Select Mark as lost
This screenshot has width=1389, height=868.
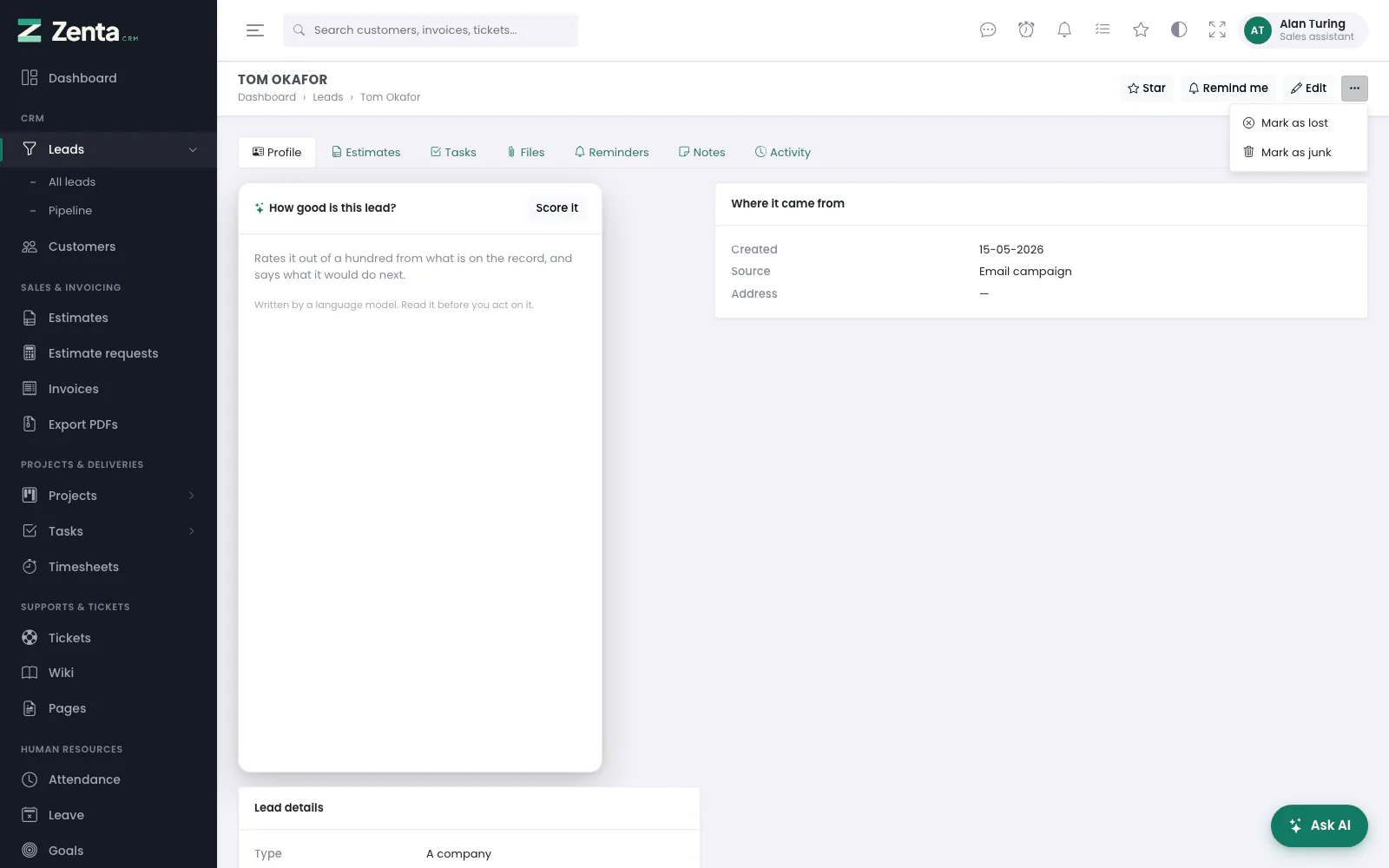tap(1298, 123)
